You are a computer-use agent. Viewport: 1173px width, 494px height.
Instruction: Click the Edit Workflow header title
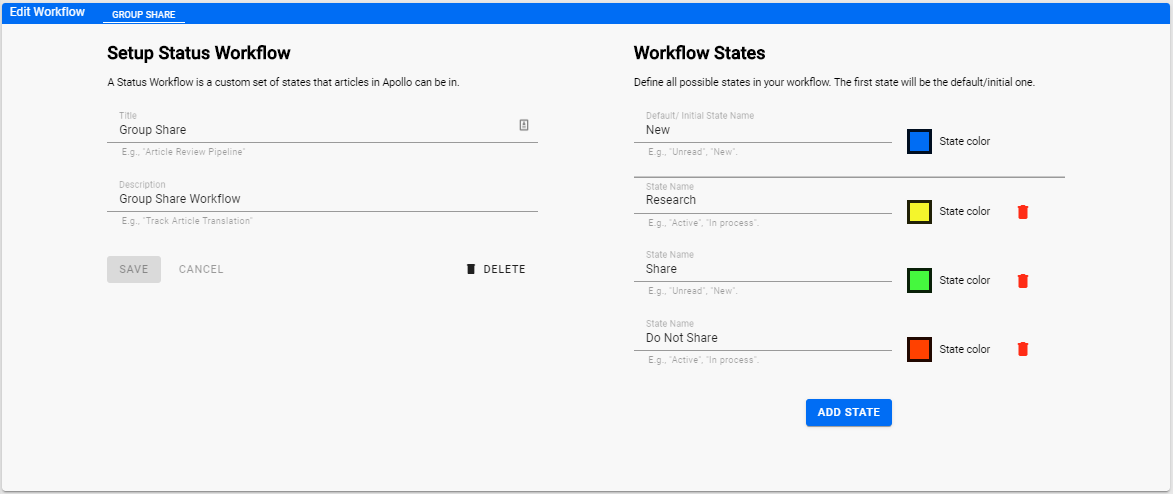click(47, 13)
